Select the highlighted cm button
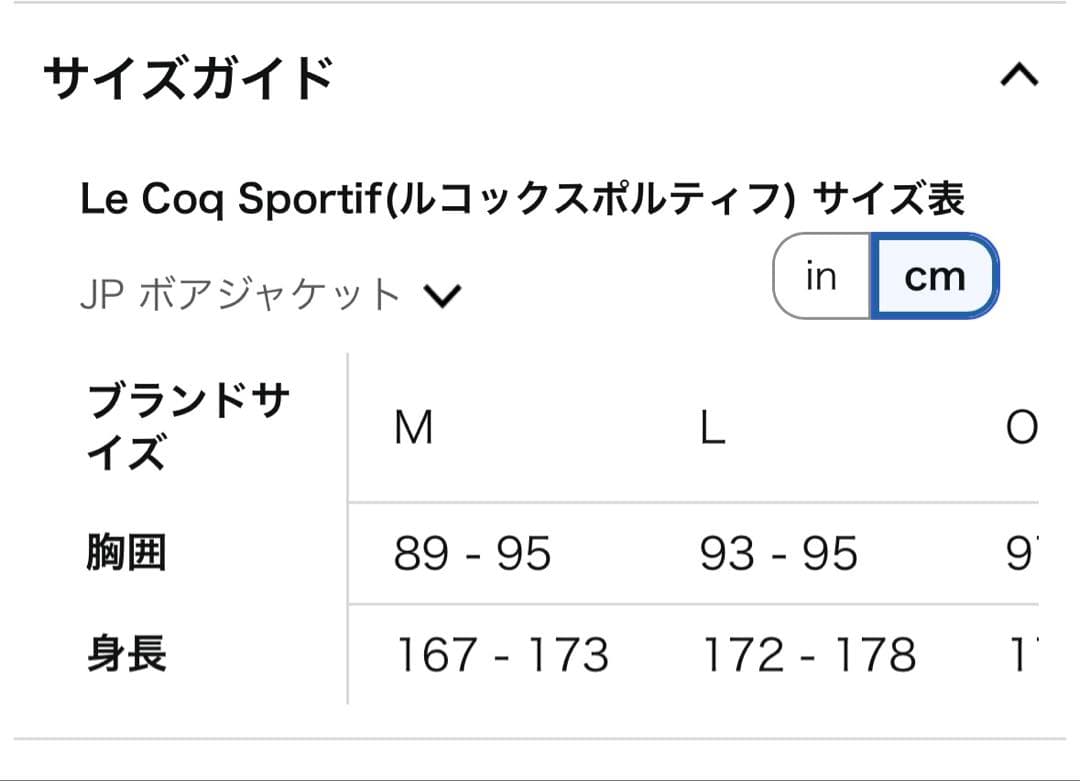Screen dimensions: 1080x781 pos(934,276)
